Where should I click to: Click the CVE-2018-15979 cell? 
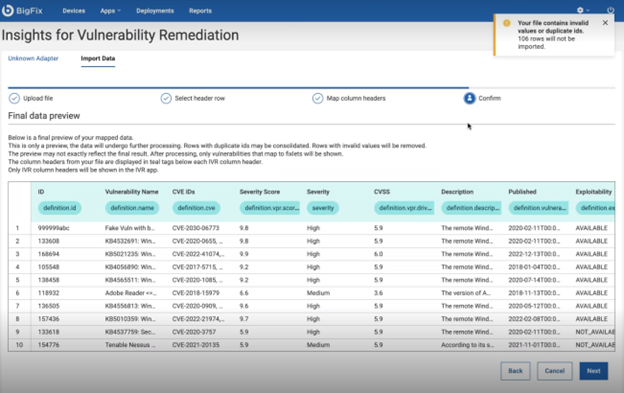[195, 293]
